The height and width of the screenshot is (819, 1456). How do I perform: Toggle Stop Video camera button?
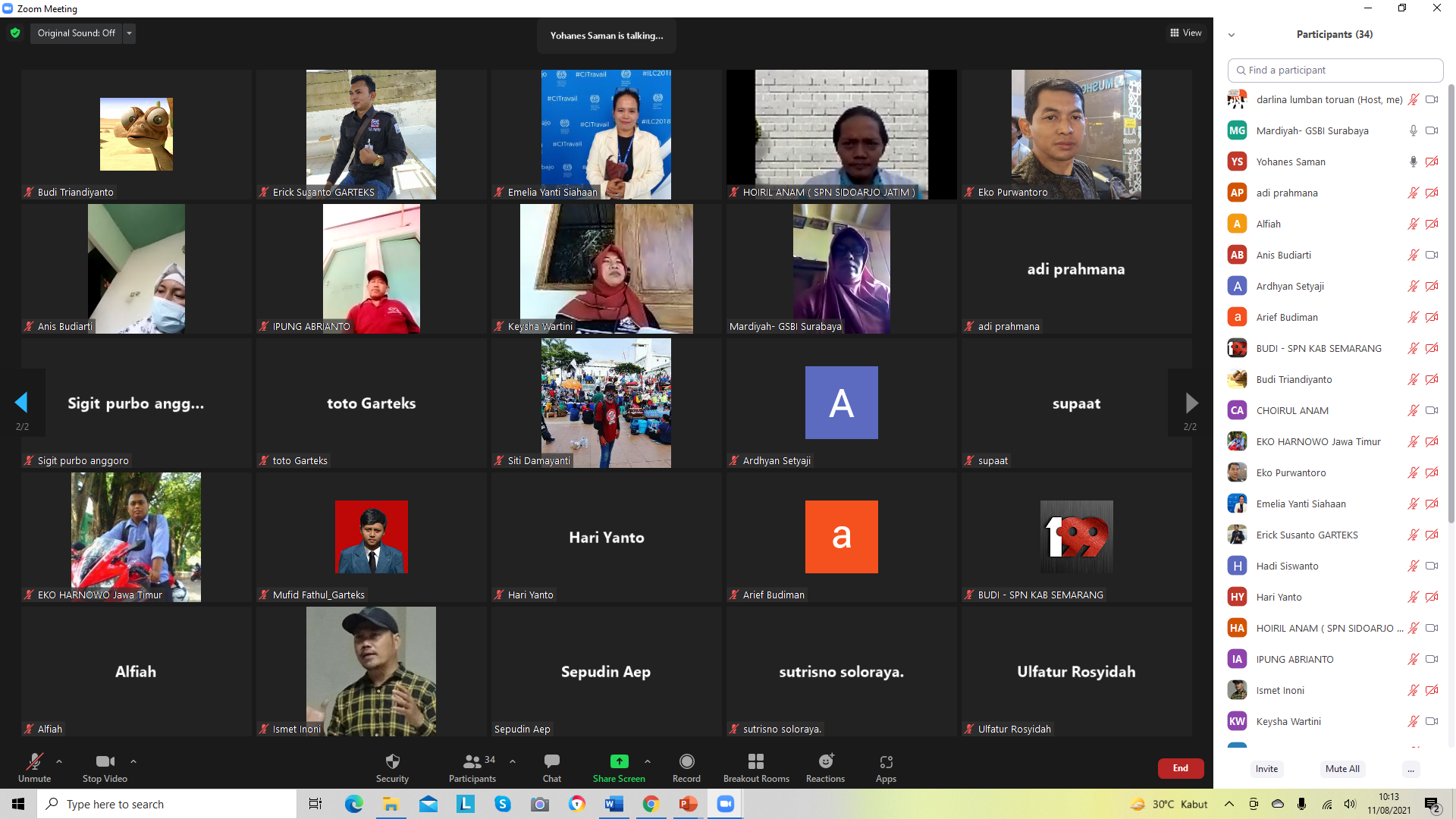click(x=105, y=762)
